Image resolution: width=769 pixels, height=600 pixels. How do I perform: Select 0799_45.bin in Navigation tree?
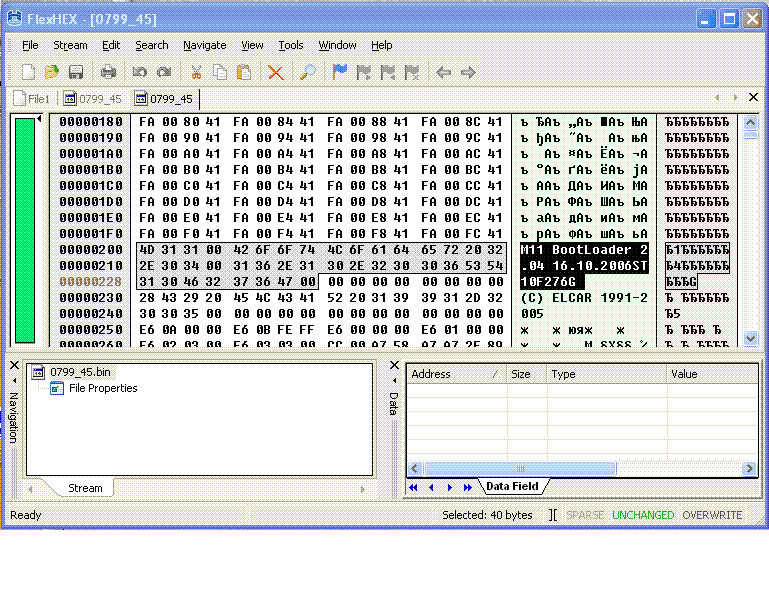click(x=73, y=372)
